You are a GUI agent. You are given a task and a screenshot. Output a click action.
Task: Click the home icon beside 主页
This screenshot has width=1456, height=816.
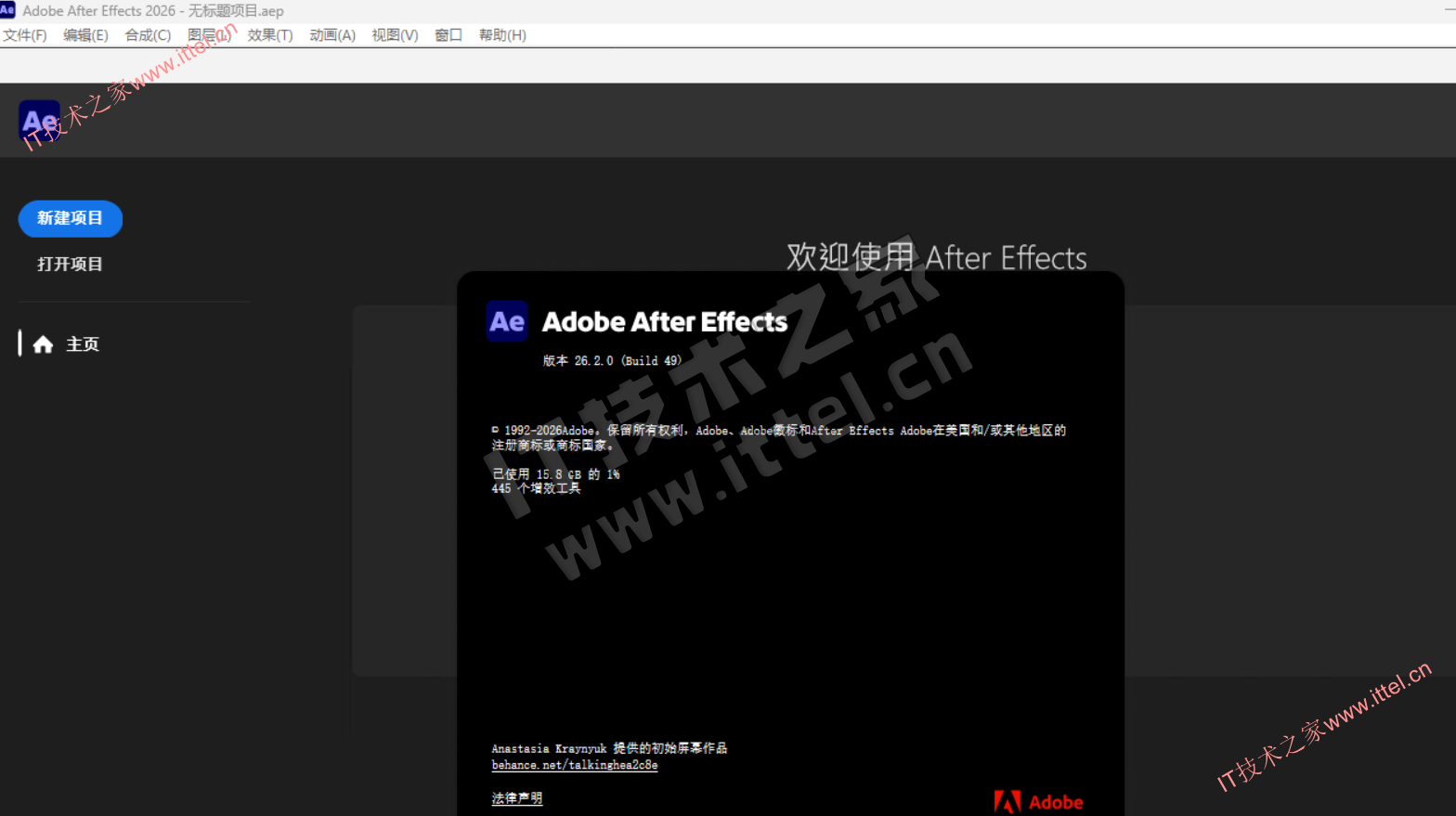click(x=43, y=344)
